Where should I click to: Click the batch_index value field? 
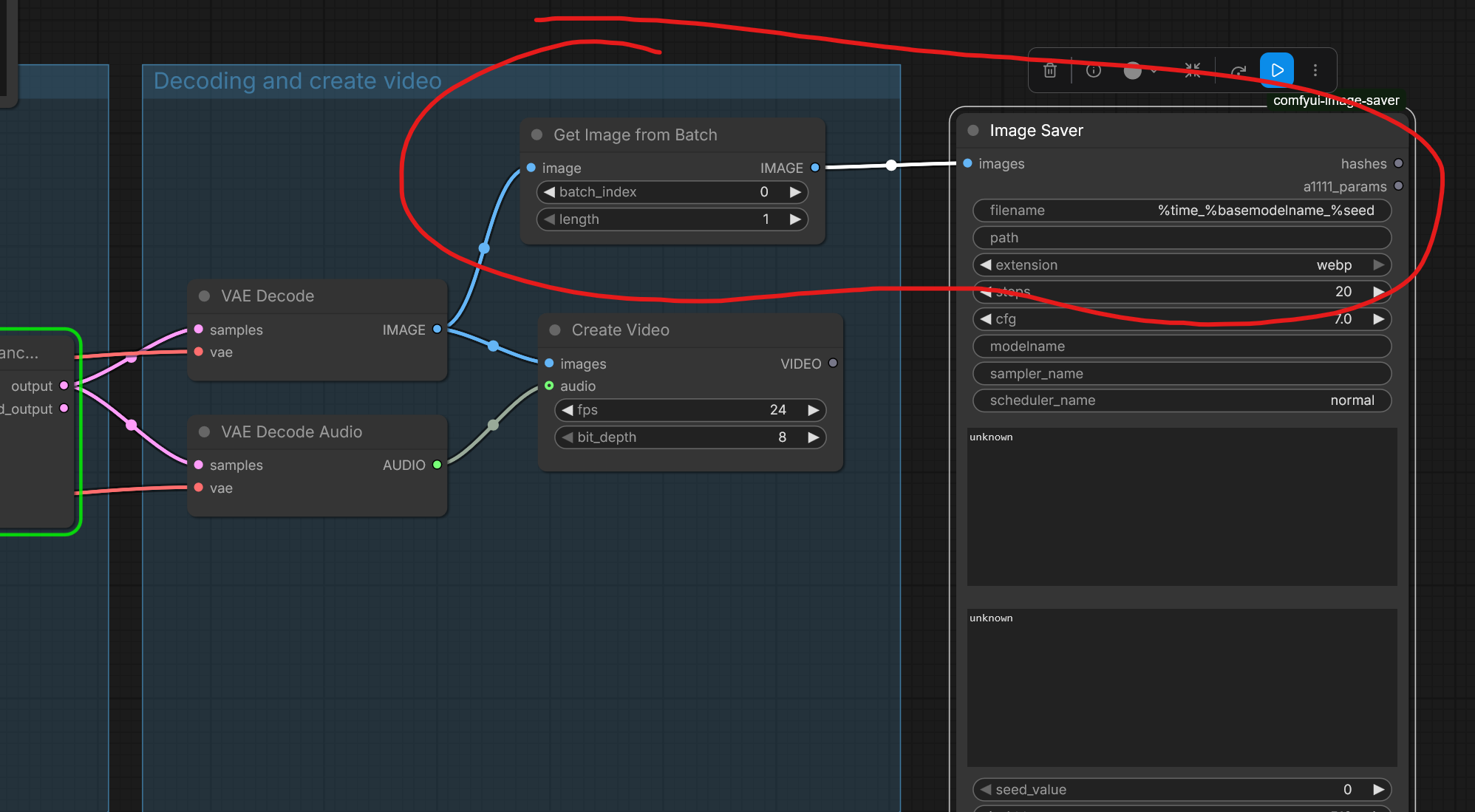672,192
